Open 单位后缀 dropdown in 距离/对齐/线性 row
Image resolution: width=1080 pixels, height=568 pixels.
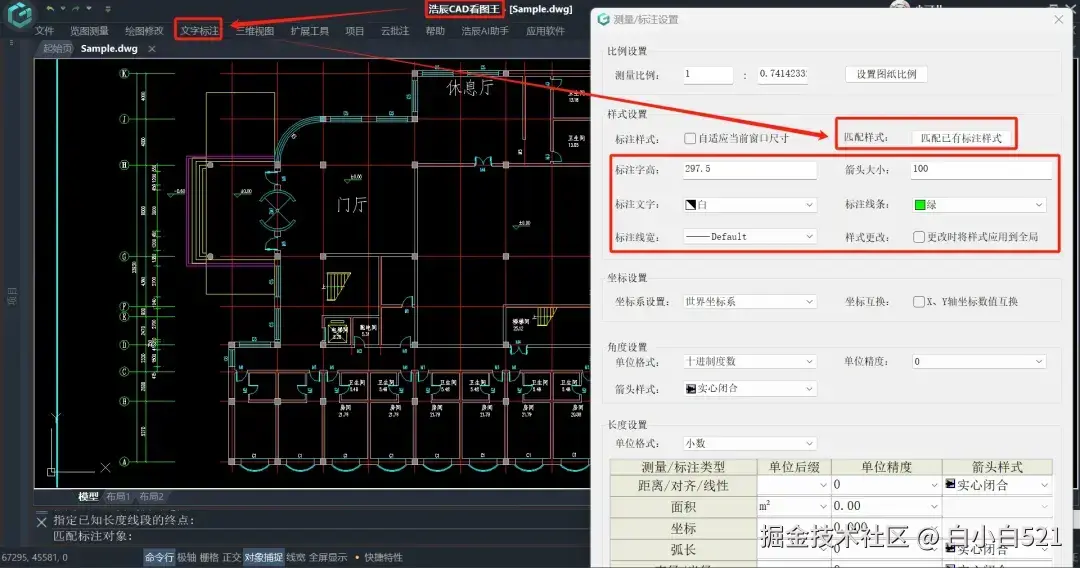794,485
